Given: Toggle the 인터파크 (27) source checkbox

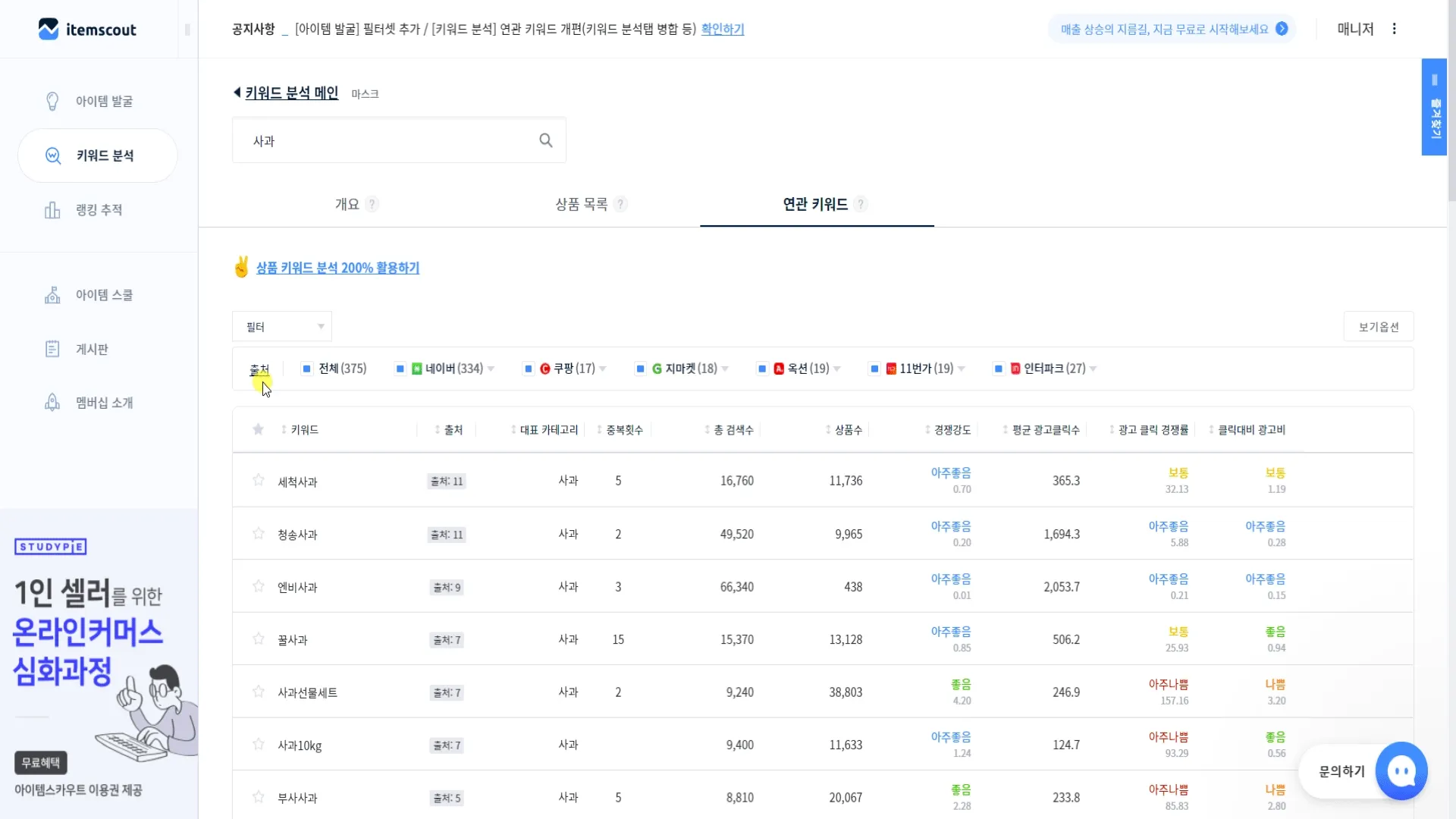Looking at the screenshot, I should point(999,369).
